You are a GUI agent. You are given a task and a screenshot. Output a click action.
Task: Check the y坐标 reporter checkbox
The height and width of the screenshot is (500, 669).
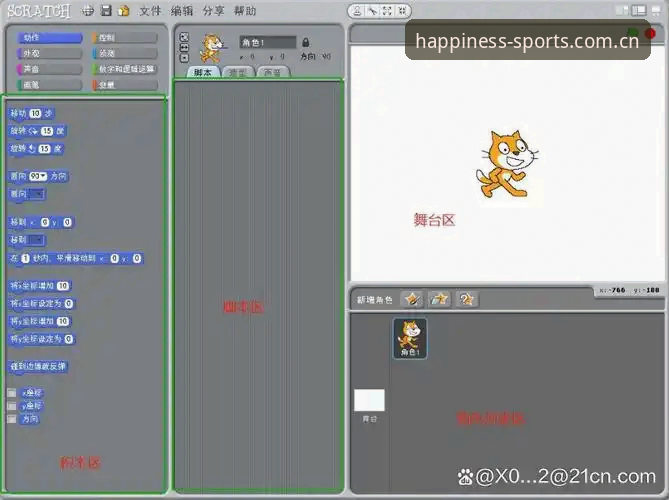pyautogui.click(x=12, y=406)
